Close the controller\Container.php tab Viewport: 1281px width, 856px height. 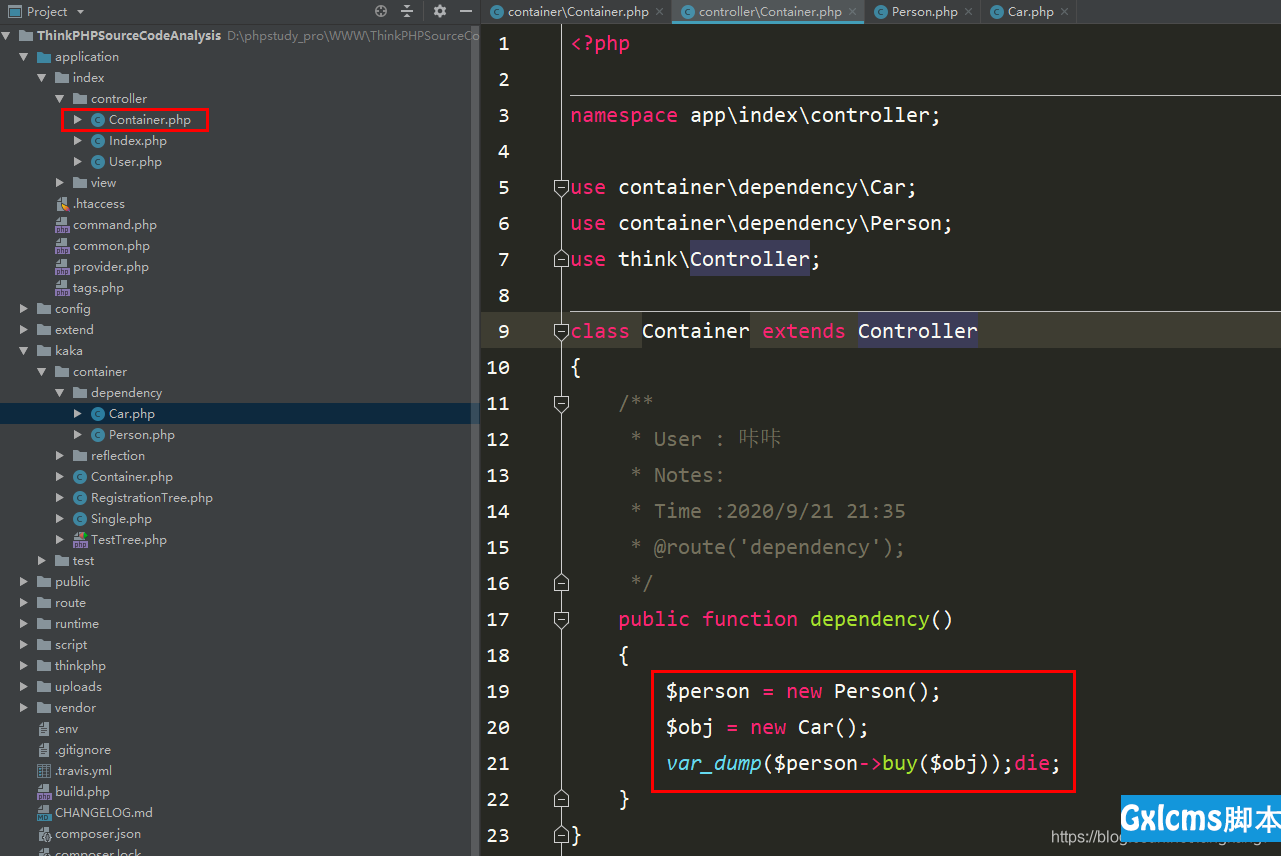pyautogui.click(x=853, y=12)
